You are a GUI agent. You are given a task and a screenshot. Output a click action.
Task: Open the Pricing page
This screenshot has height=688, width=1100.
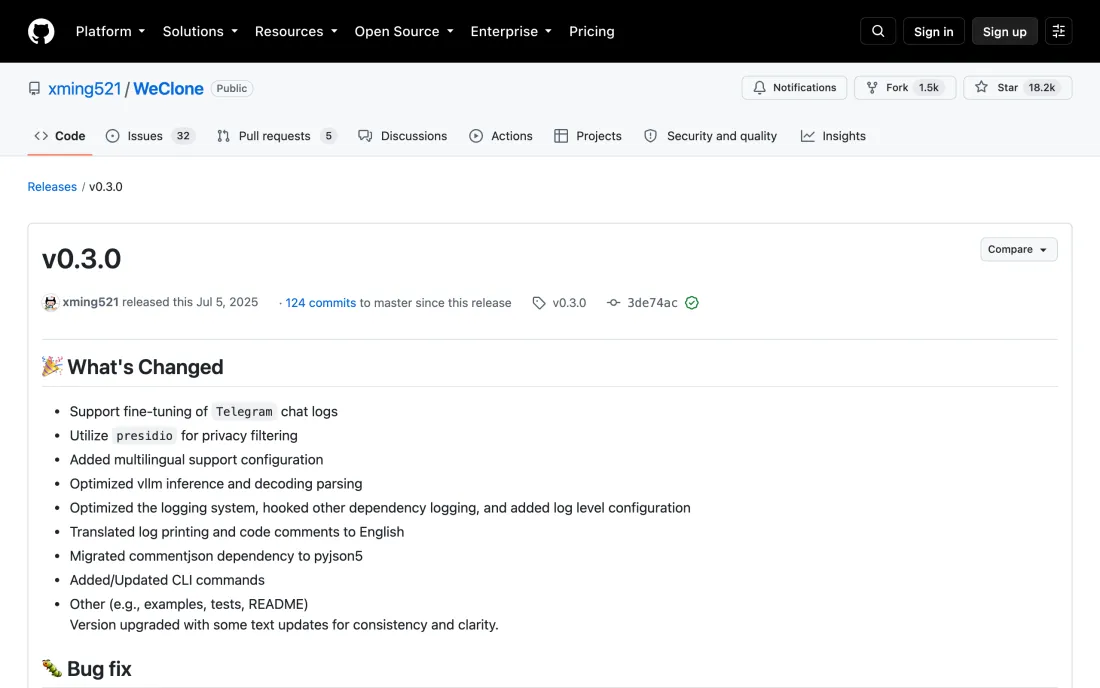point(591,32)
